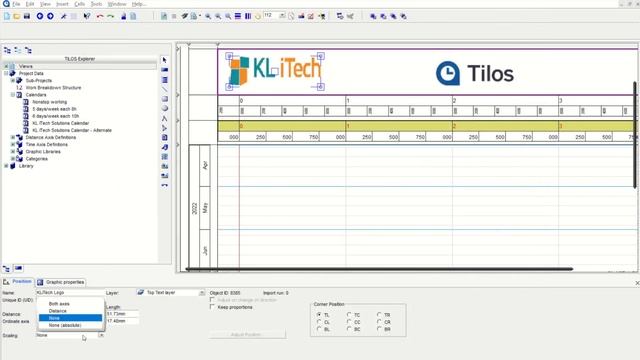The width and height of the screenshot is (640, 360).
Task: Open the Insert menu
Action: coord(62,4)
